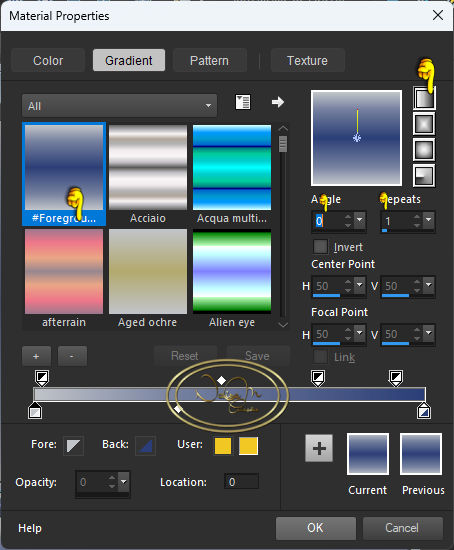
Task: Open the Repeats value dropdown arrow
Action: pos(428,220)
